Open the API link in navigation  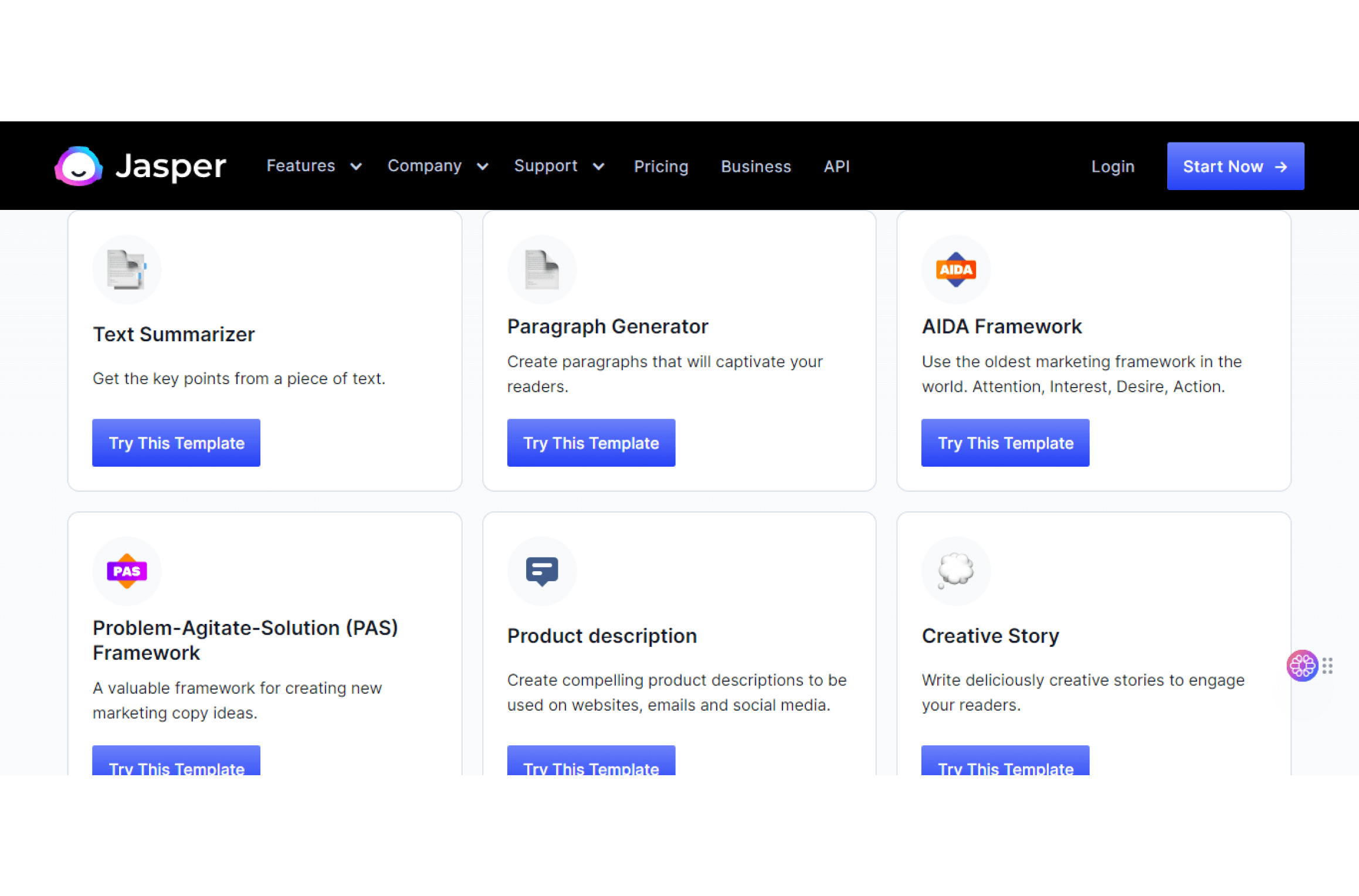pyautogui.click(x=836, y=167)
